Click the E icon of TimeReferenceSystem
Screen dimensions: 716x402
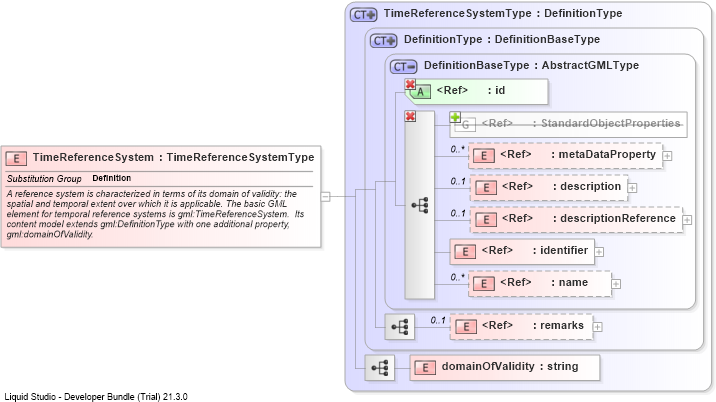pos(16,159)
